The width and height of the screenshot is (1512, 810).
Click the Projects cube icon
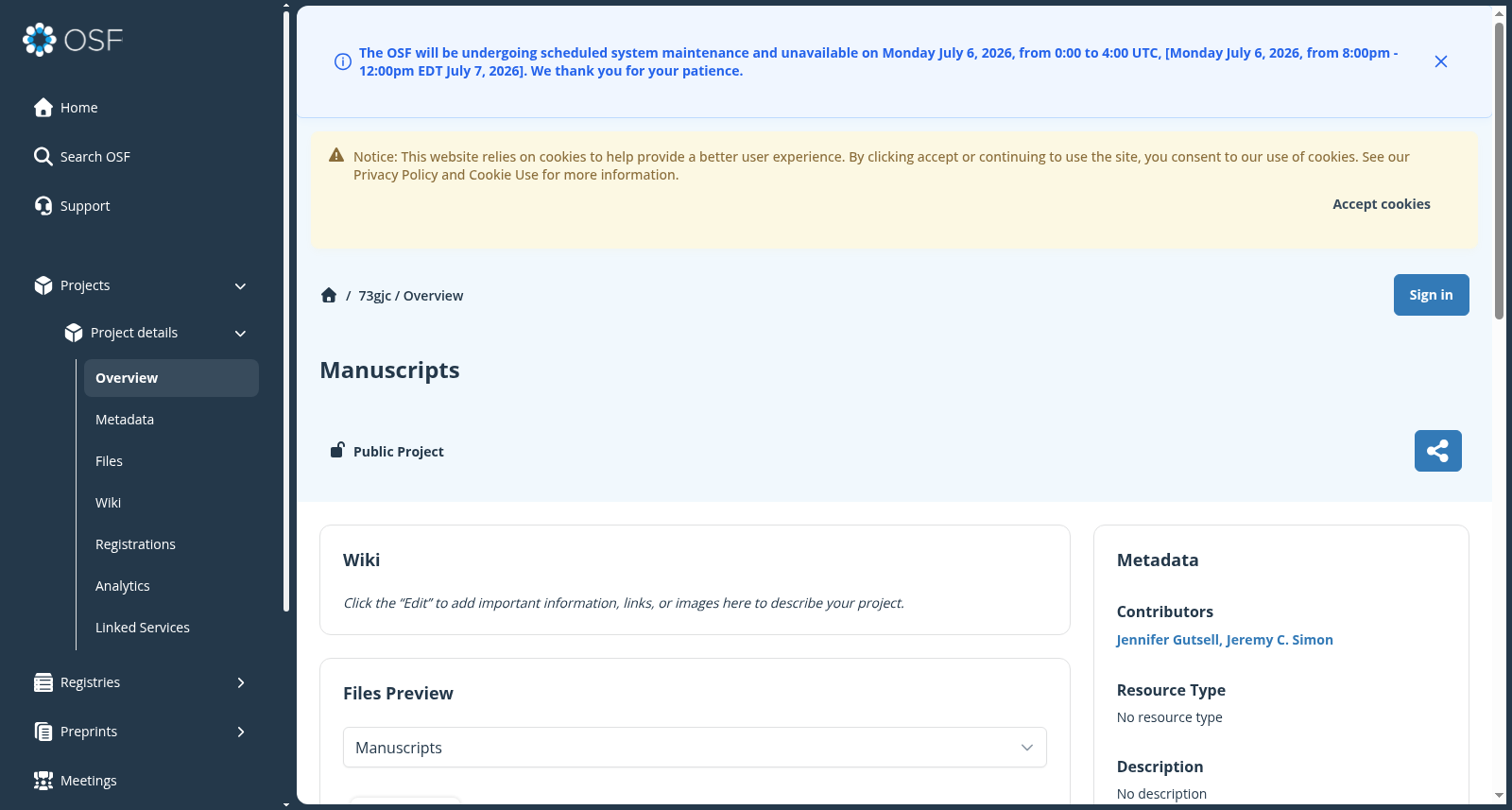(43, 285)
